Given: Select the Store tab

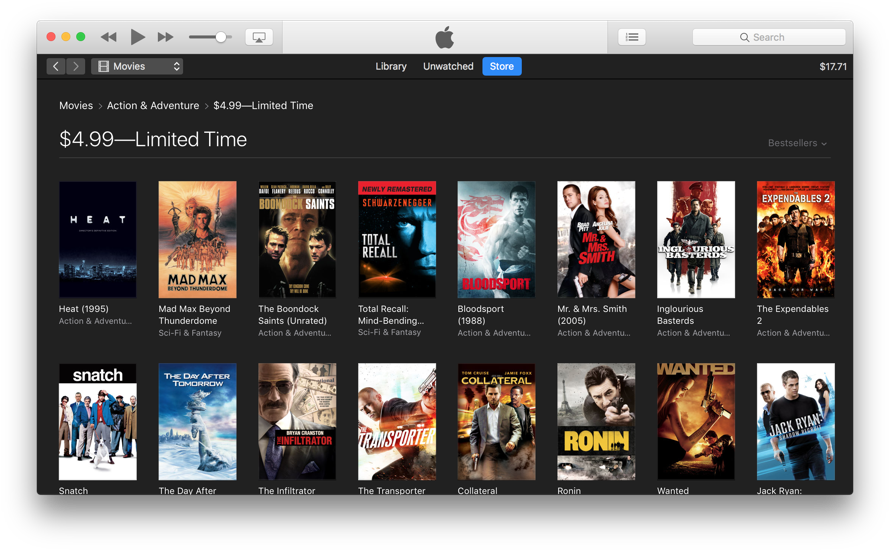Looking at the screenshot, I should pos(502,66).
